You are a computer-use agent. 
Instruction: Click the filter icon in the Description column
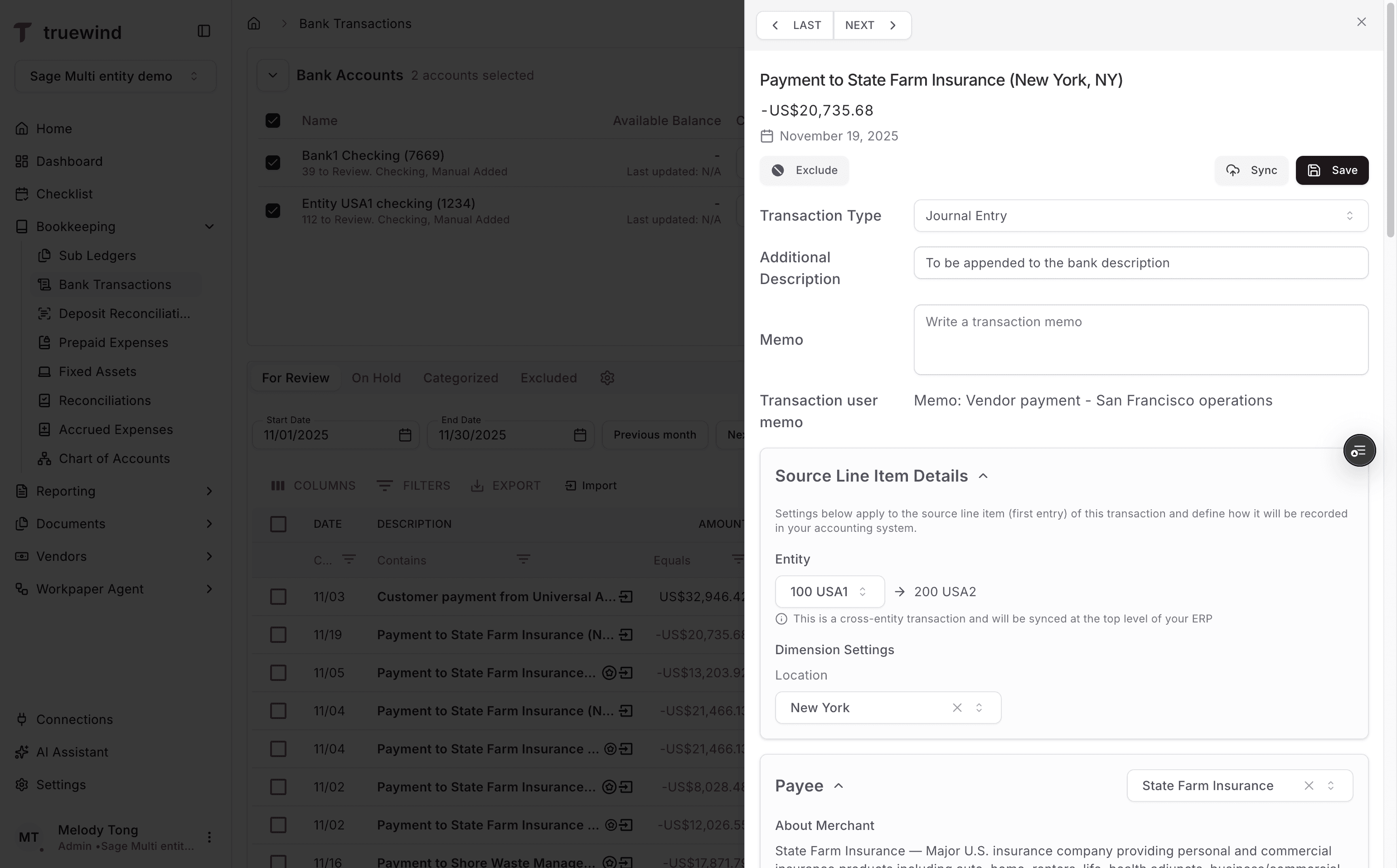tap(523, 560)
